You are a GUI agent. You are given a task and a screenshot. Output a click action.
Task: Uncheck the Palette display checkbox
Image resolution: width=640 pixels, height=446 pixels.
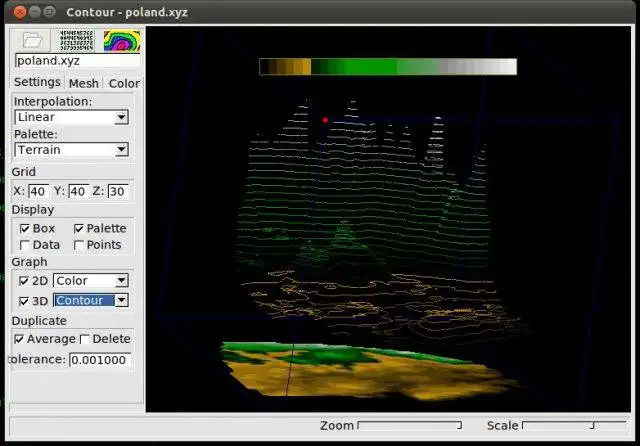(x=78, y=229)
